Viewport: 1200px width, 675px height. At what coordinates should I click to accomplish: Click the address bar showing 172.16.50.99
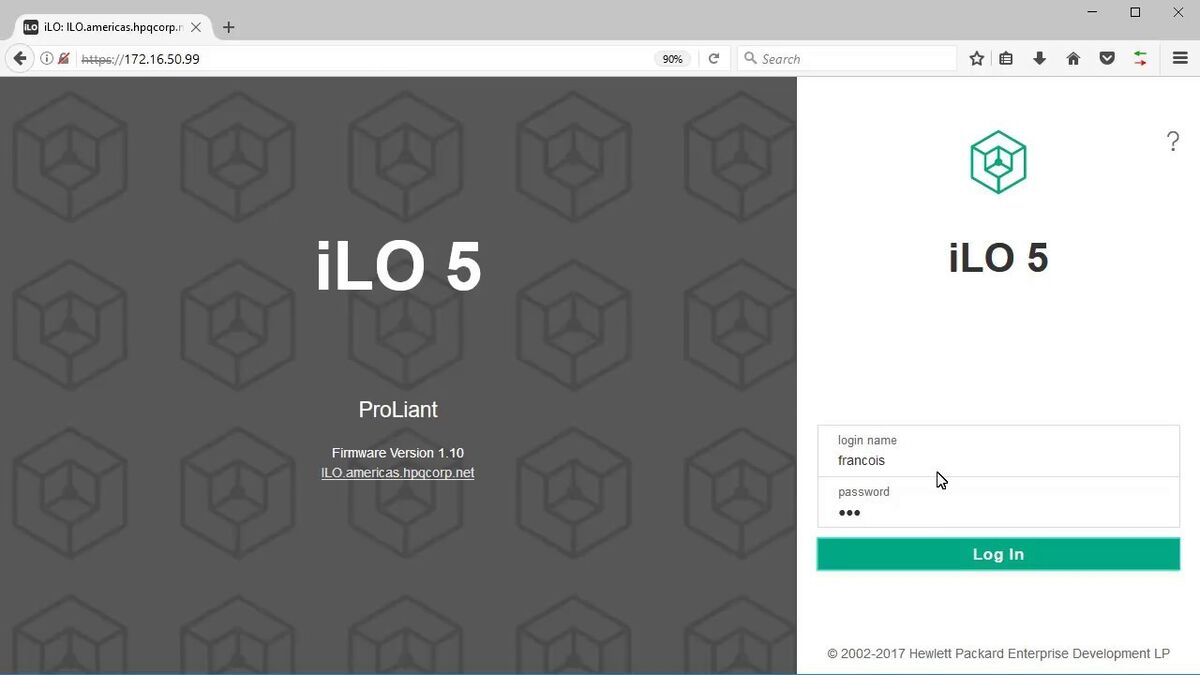365,59
